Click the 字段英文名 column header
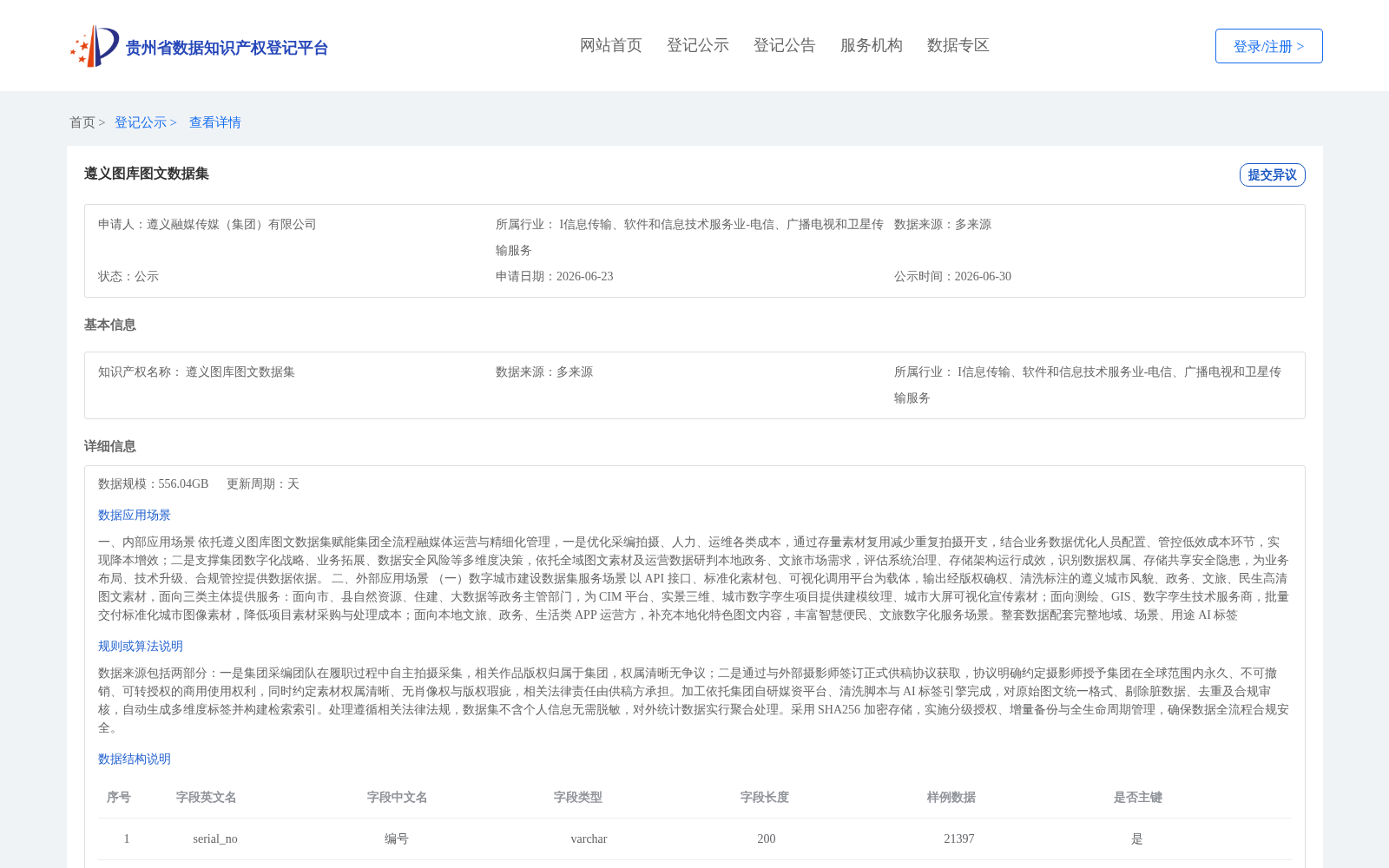The image size is (1389, 868). (x=207, y=797)
